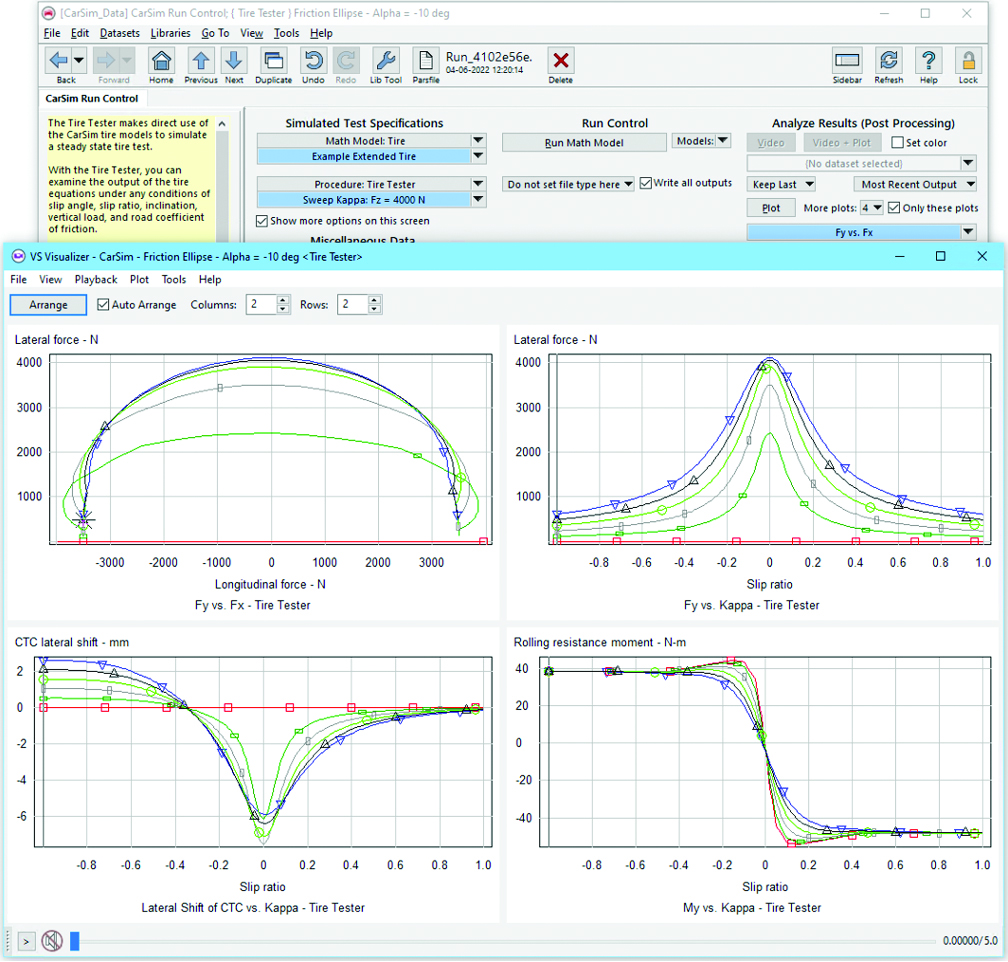Open the More plots count dropdown

pyautogui.click(x=872, y=208)
